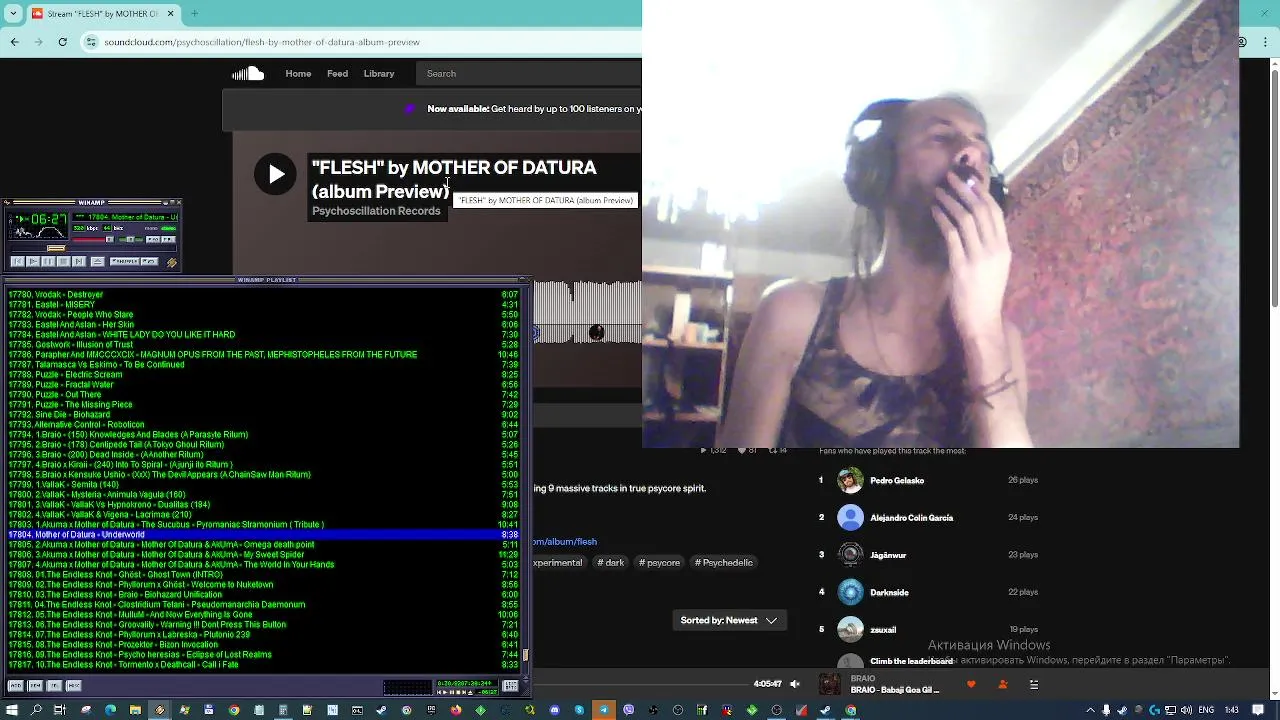Open the SoundCloud Feed tab
Viewport: 1280px width, 720px height.
(337, 73)
